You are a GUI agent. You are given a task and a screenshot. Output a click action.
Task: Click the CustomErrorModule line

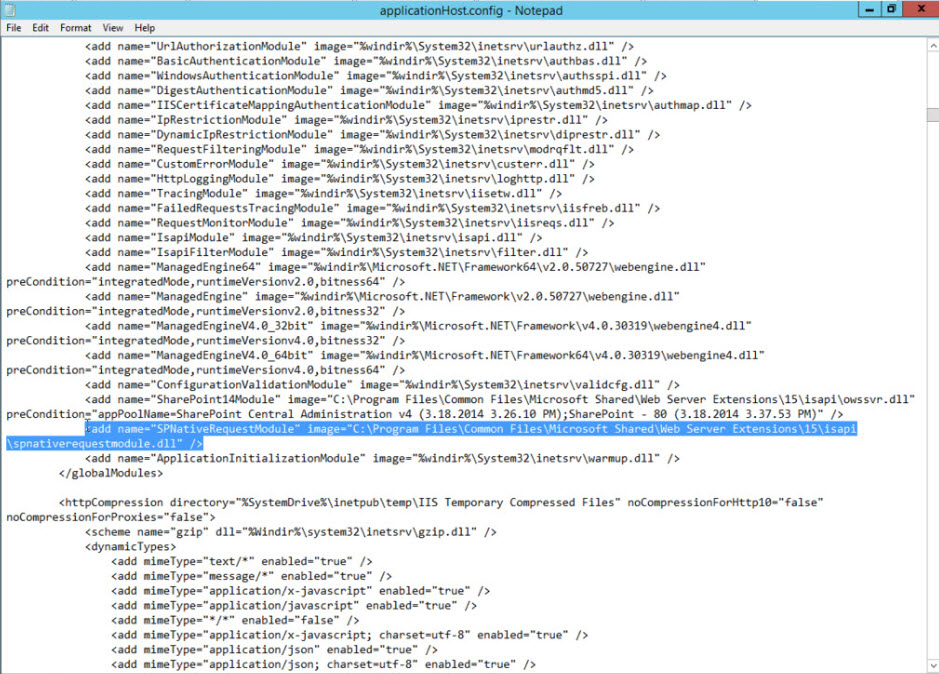pyautogui.click(x=340, y=164)
